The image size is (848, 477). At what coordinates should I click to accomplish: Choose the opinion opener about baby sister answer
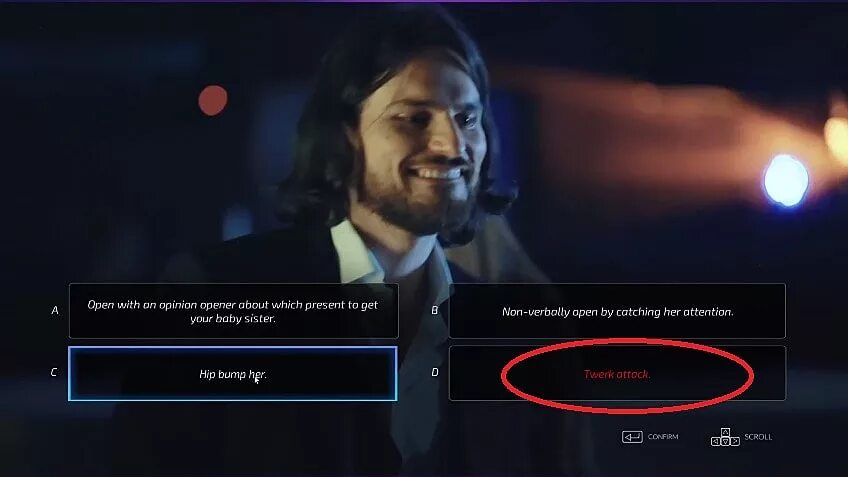(233, 311)
